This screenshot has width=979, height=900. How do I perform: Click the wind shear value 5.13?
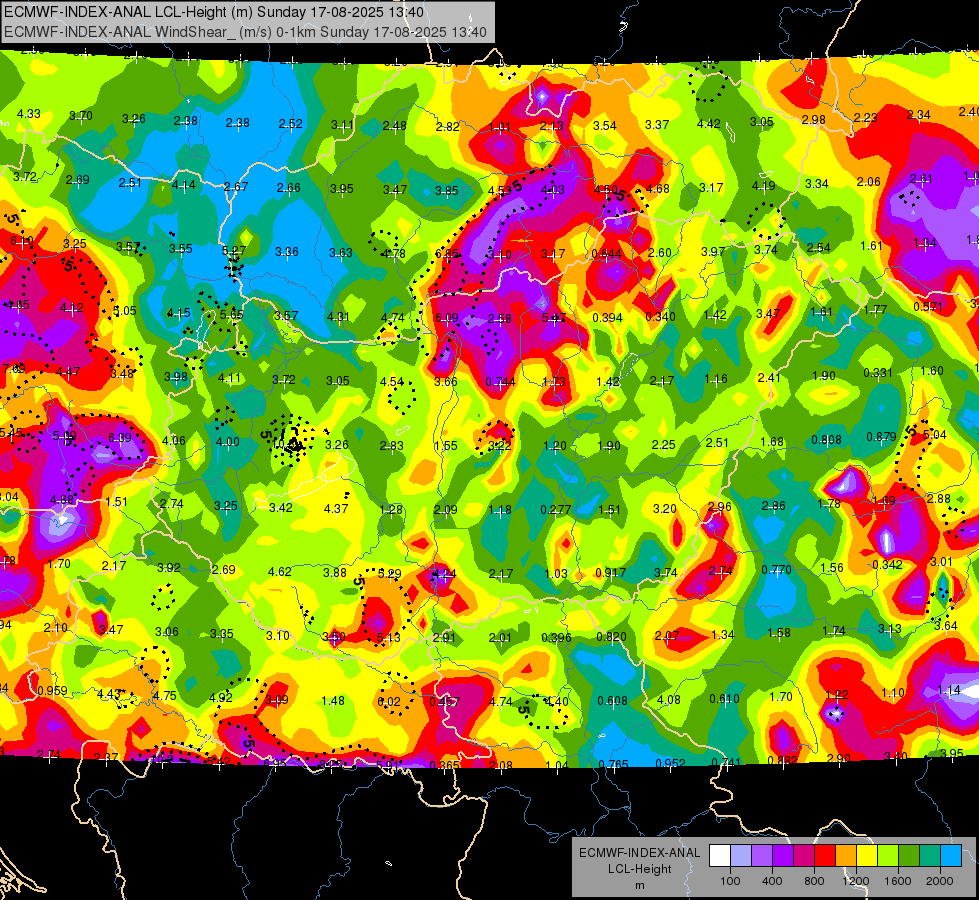tap(388, 638)
